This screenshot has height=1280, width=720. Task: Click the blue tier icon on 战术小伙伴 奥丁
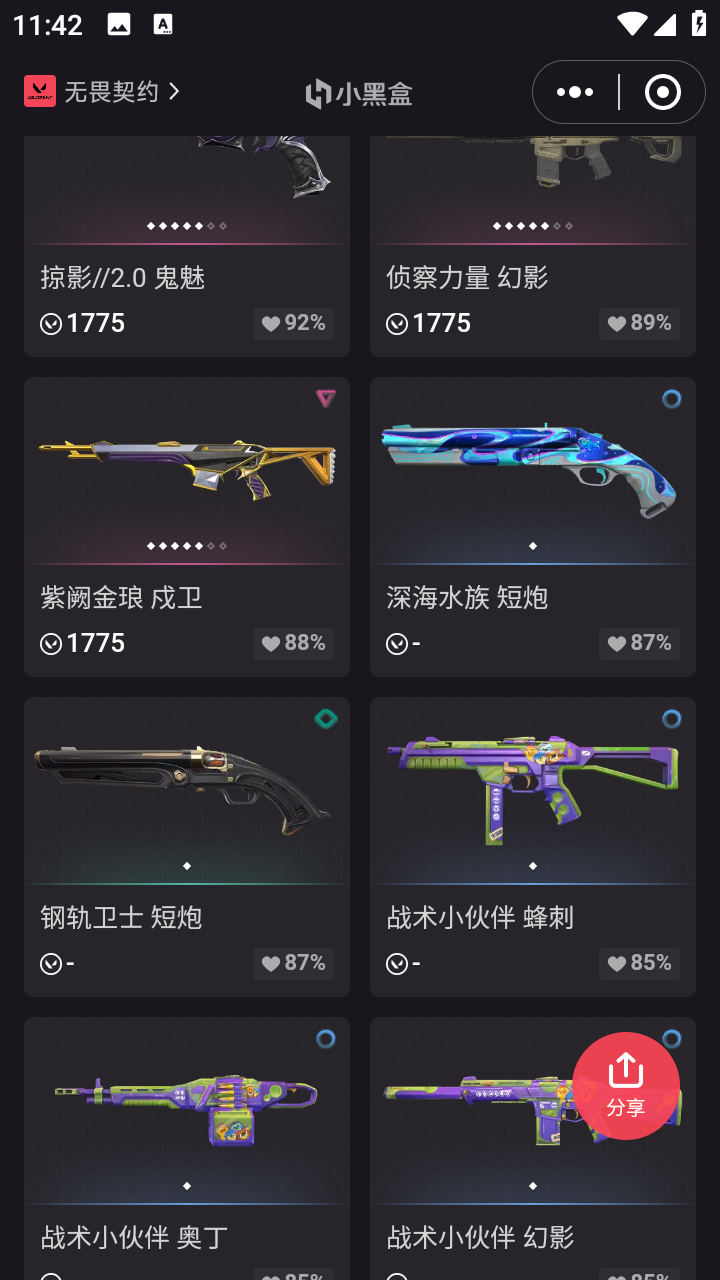(x=325, y=1039)
